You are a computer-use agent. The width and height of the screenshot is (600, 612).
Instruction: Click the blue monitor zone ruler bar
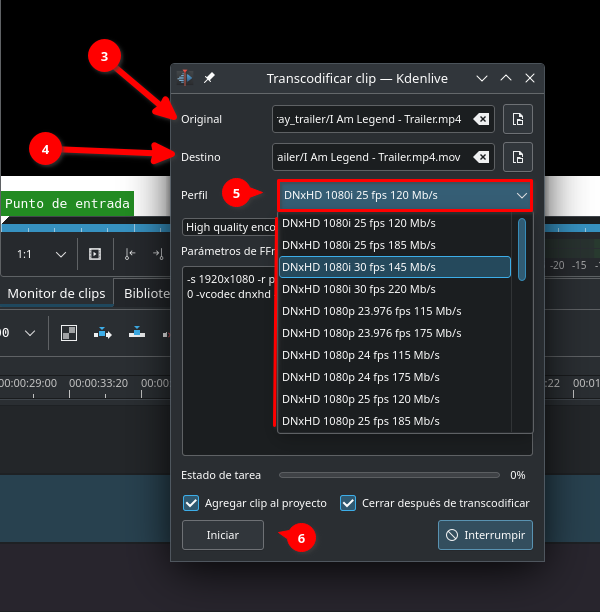[86, 228]
